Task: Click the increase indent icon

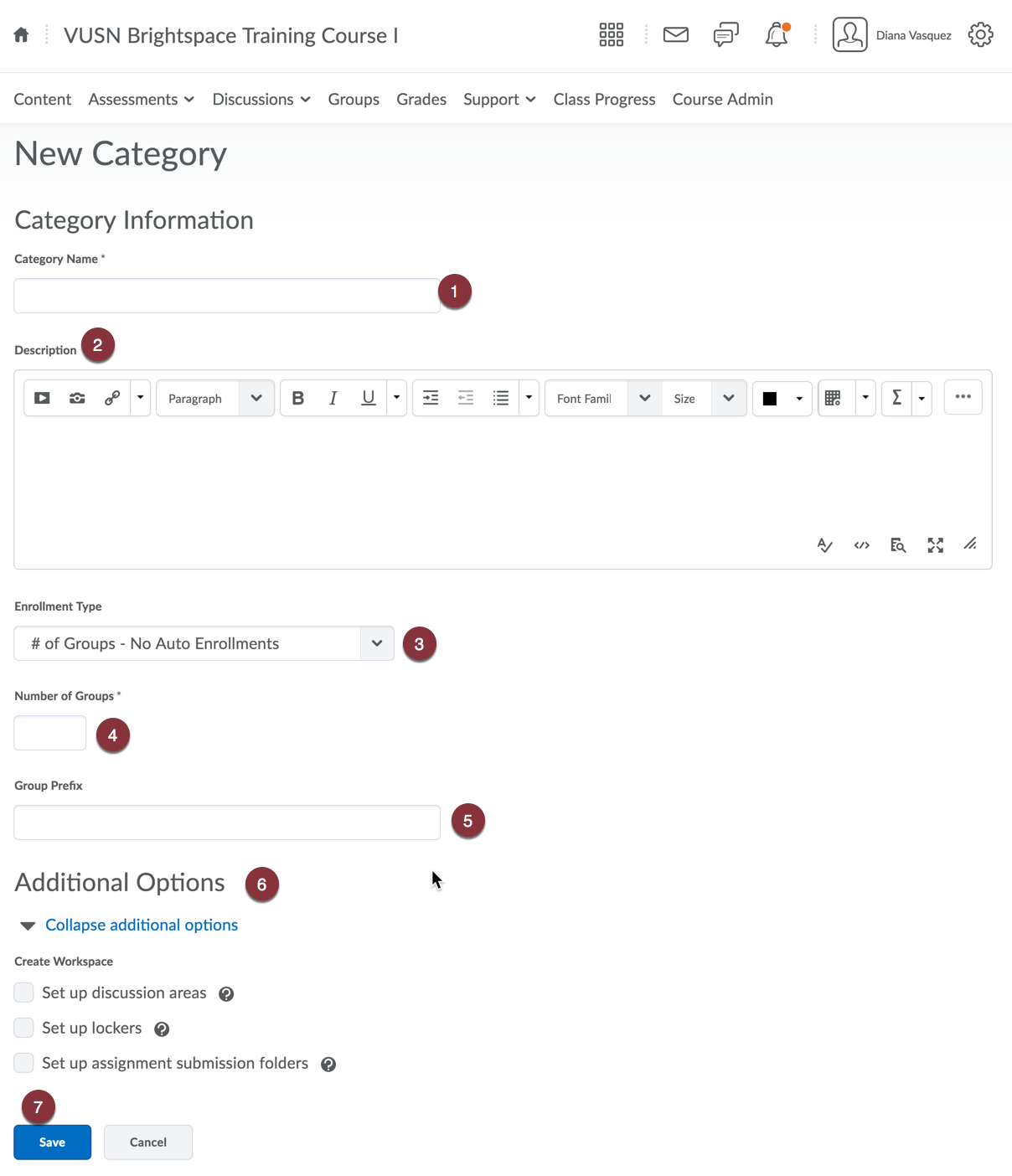Action: [x=431, y=398]
